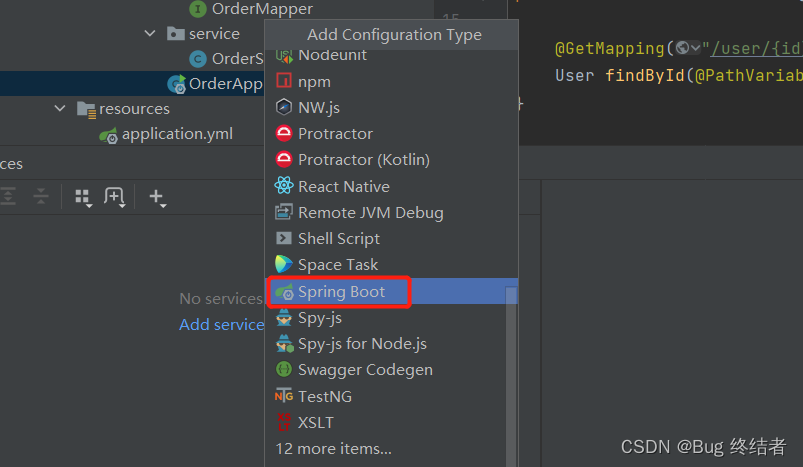Click the Shell Script terminal icon
This screenshot has height=467, width=803.
tap(284, 238)
